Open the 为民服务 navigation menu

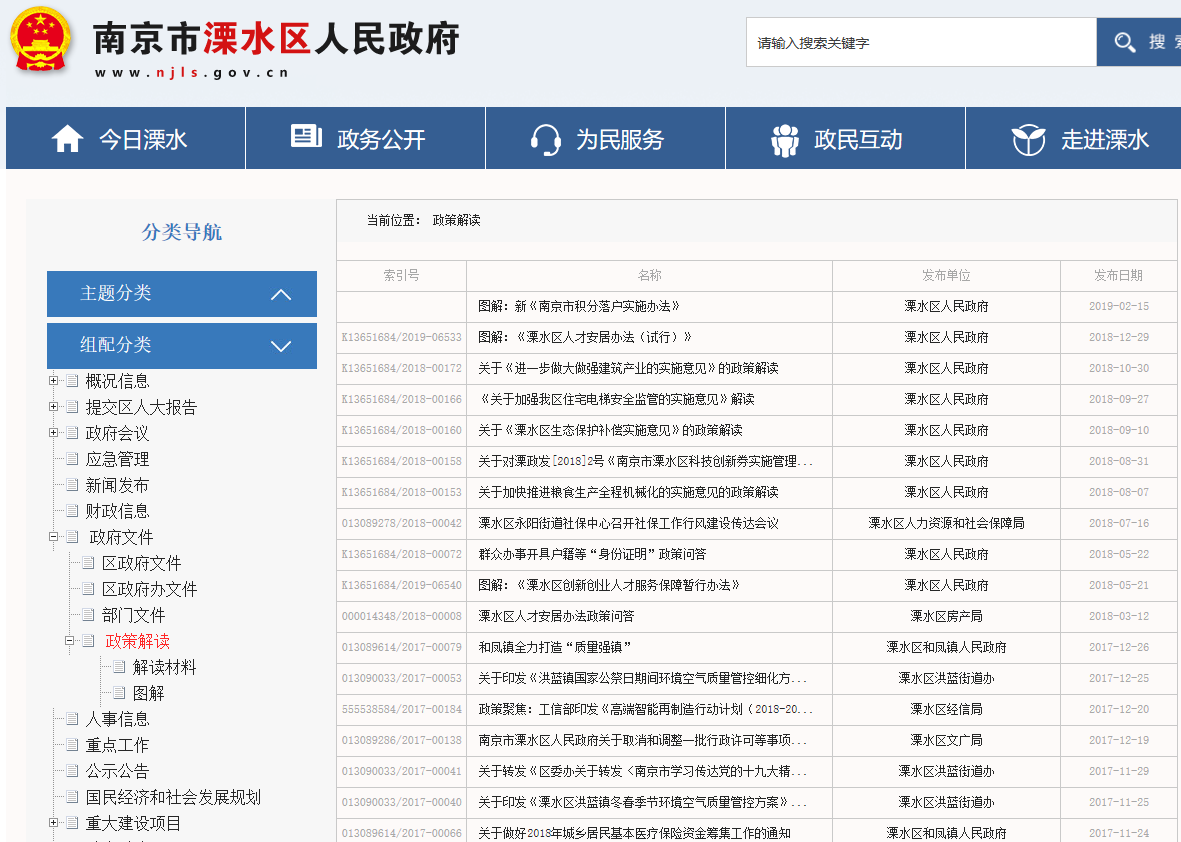[x=605, y=139]
